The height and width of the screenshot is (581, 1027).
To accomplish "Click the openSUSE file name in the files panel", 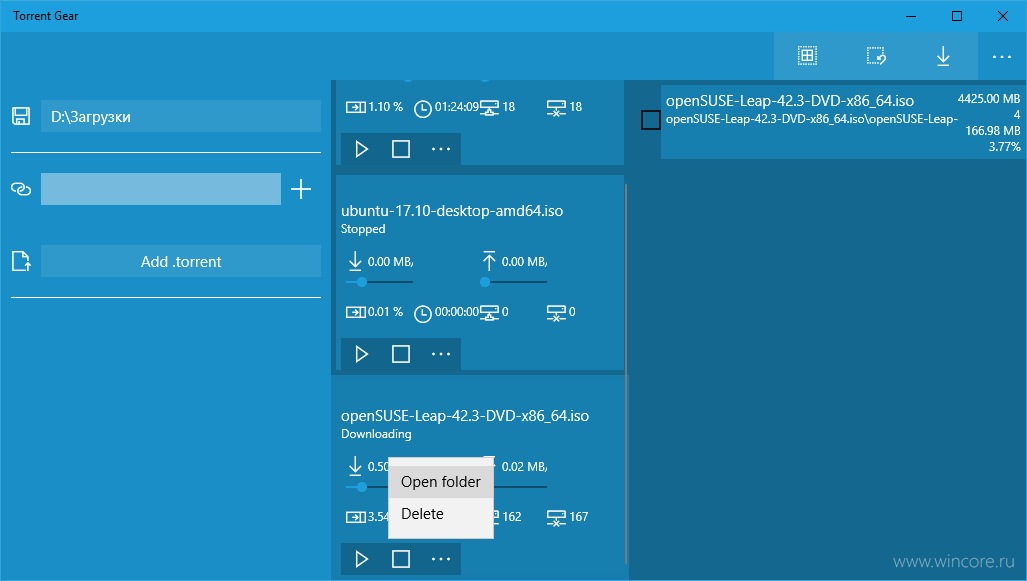I will pos(790,101).
